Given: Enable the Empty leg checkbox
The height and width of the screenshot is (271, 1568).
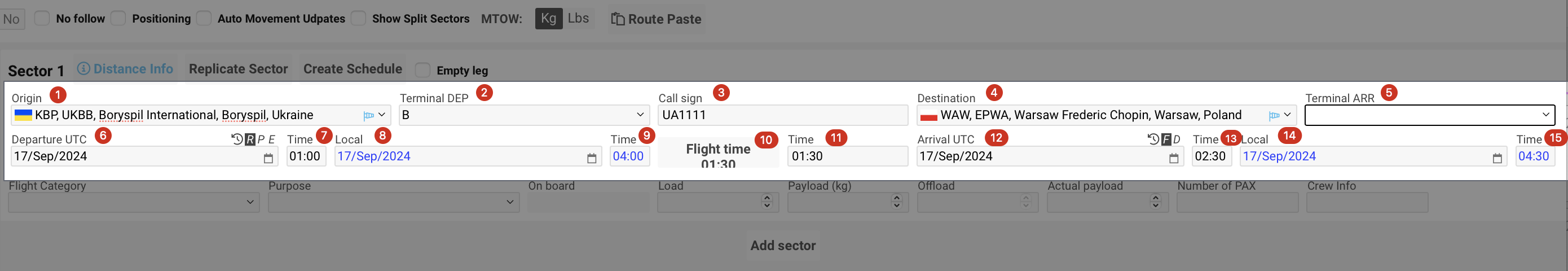Looking at the screenshot, I should [x=422, y=70].
